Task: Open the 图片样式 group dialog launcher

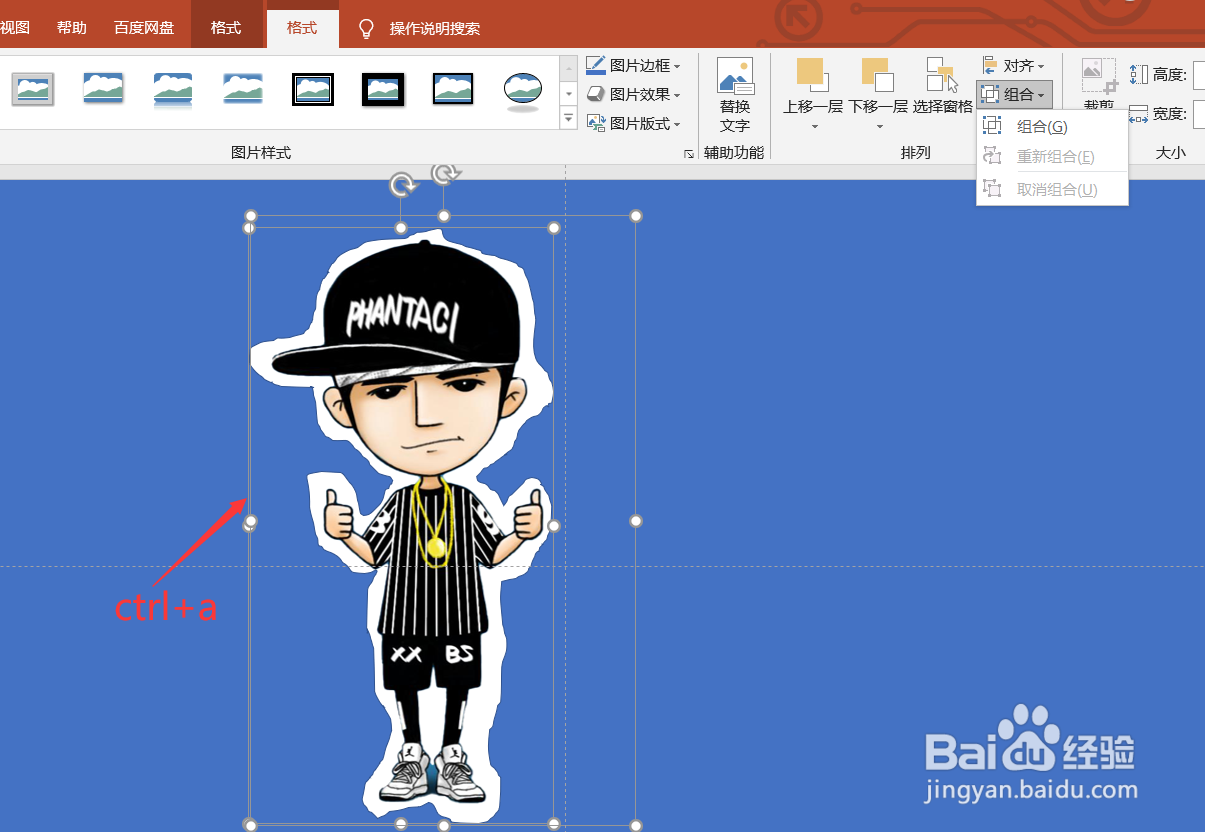Action: [689, 154]
